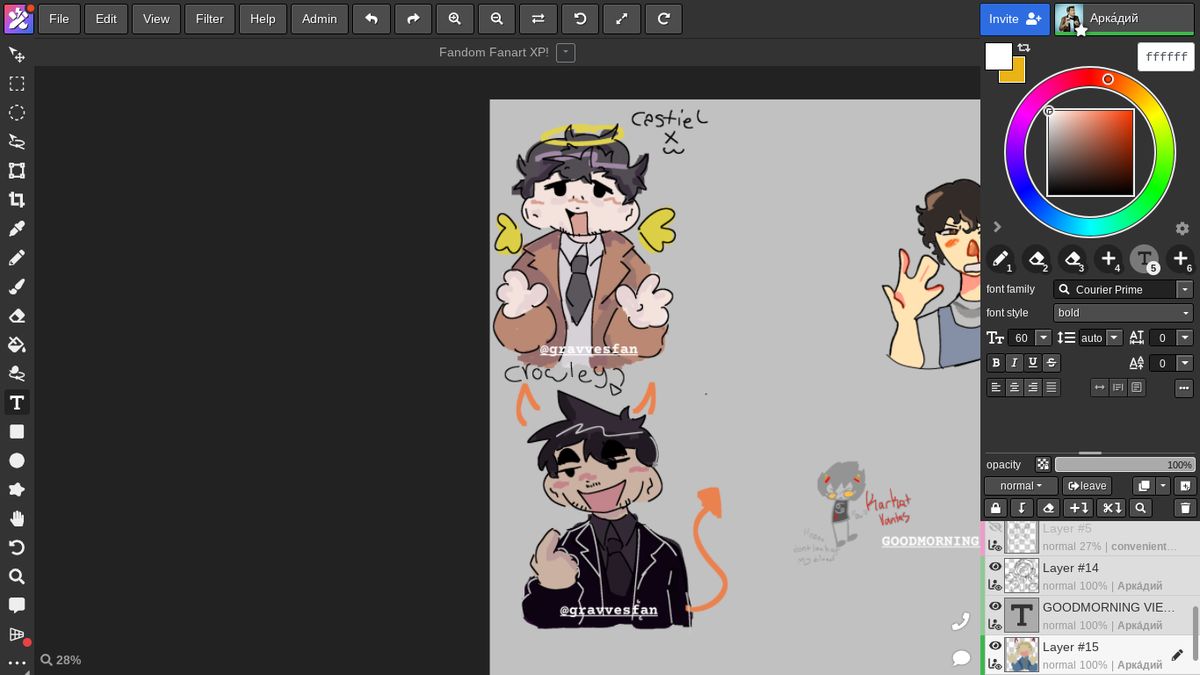
Task: Open the chat bubble icon on canvas
Action: (961, 657)
